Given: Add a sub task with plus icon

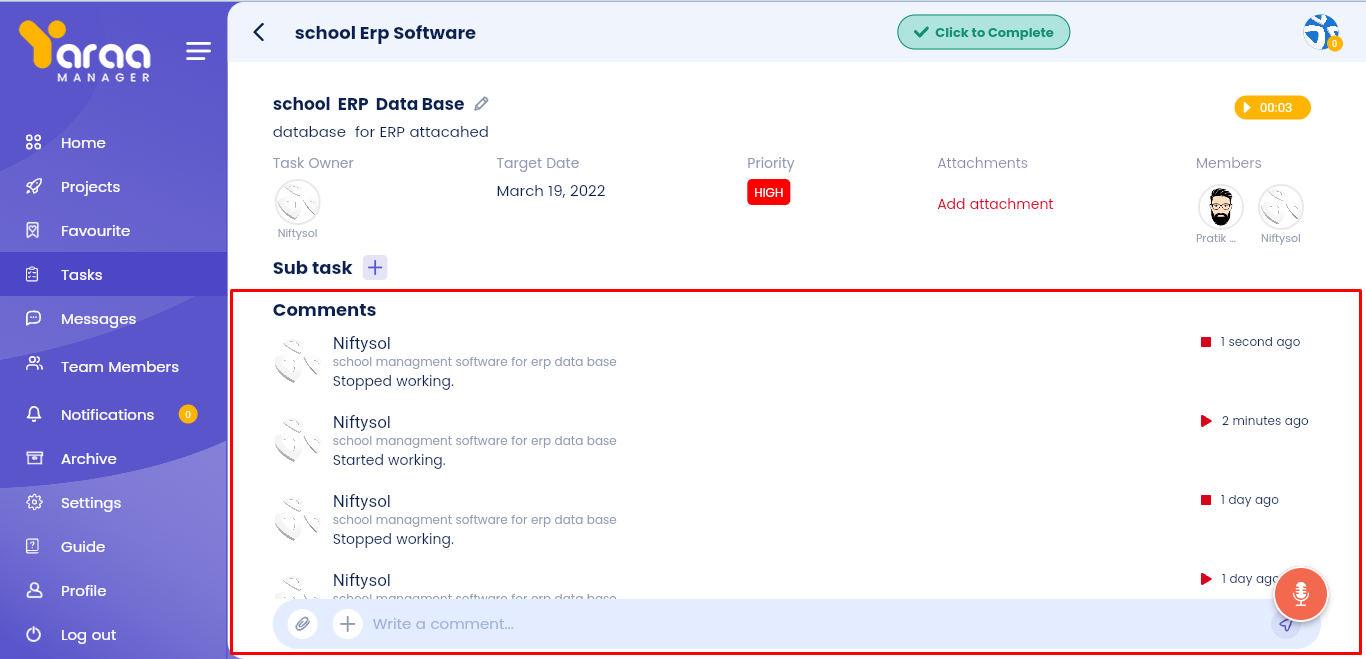Looking at the screenshot, I should point(375,267).
